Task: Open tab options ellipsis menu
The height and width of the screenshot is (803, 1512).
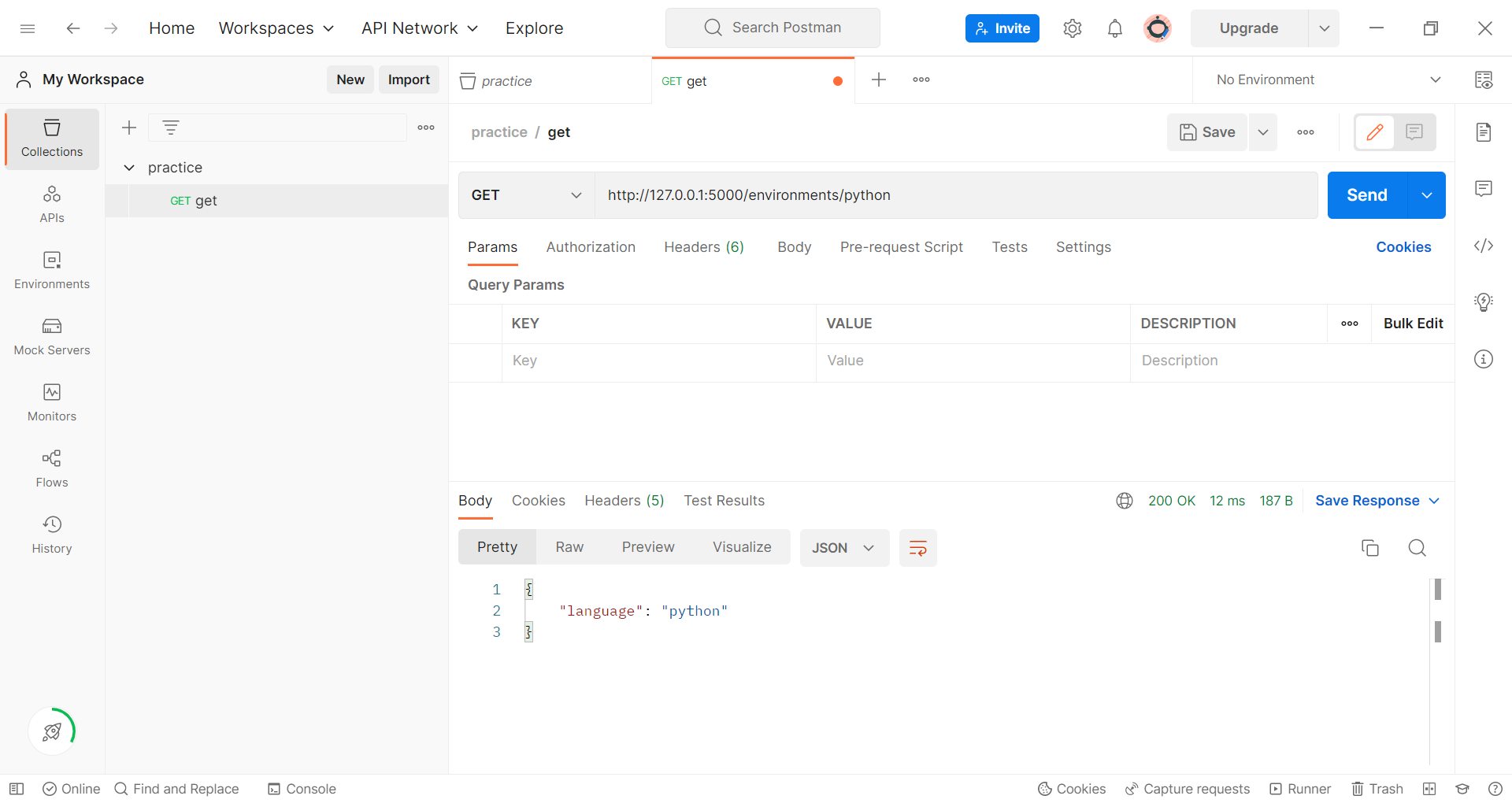Action: pyautogui.click(x=921, y=80)
